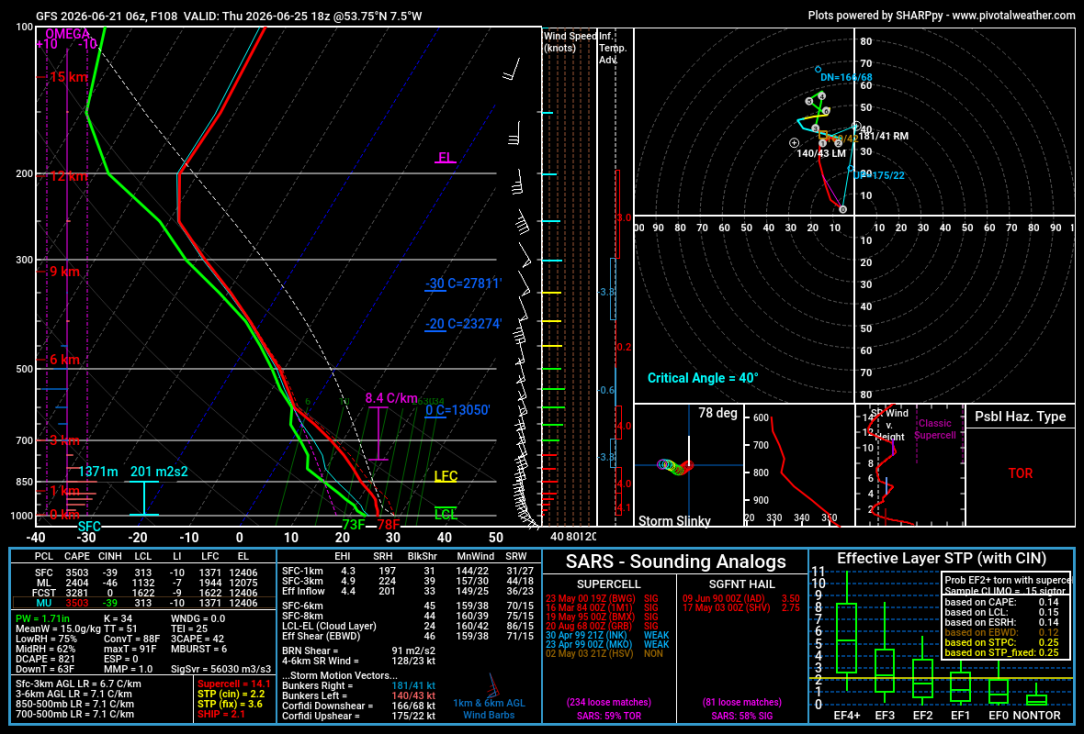Screen dimensions: 1084x734
Task: Click the Critical Angle = 40° readout
Action: (702, 378)
